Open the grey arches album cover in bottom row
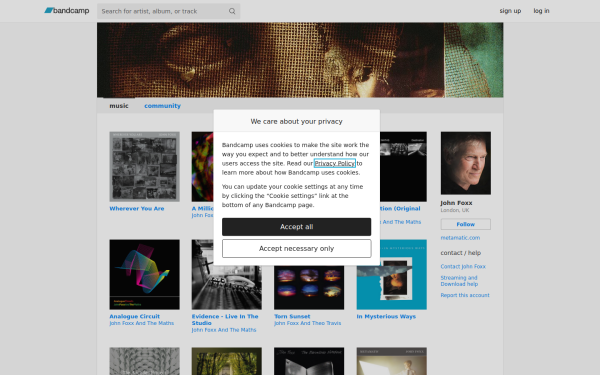The height and width of the screenshot is (375, 600). [x=144, y=361]
